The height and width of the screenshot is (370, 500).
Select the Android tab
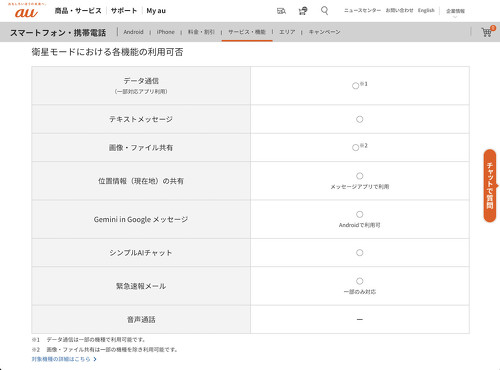point(133,32)
